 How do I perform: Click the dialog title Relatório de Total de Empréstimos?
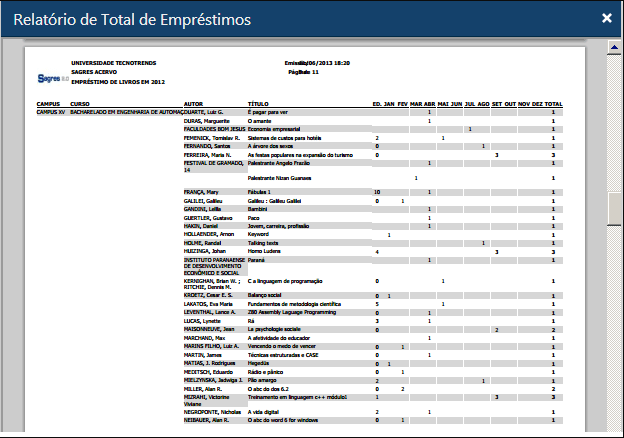point(132,19)
